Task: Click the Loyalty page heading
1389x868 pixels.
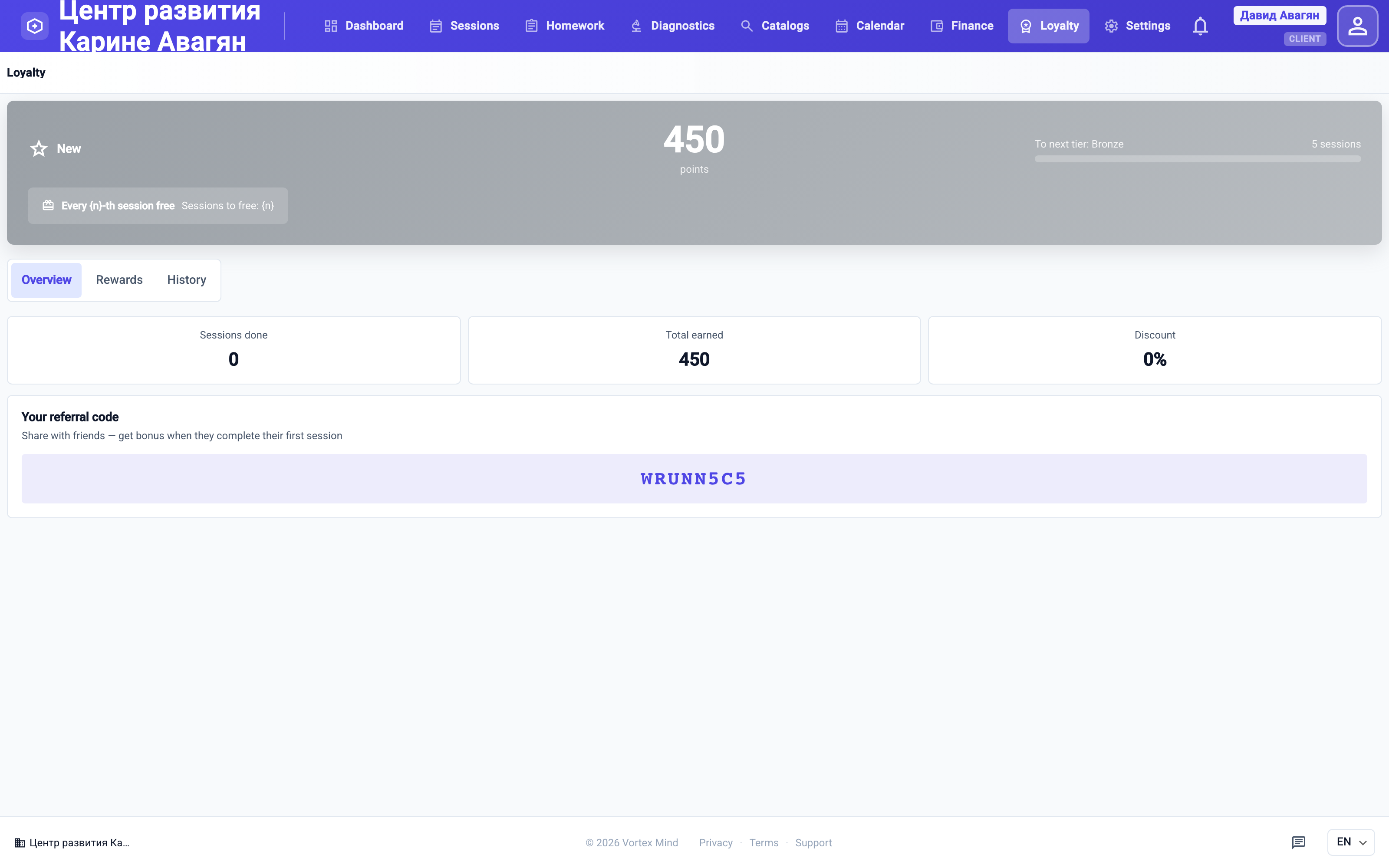Action: 26,72
